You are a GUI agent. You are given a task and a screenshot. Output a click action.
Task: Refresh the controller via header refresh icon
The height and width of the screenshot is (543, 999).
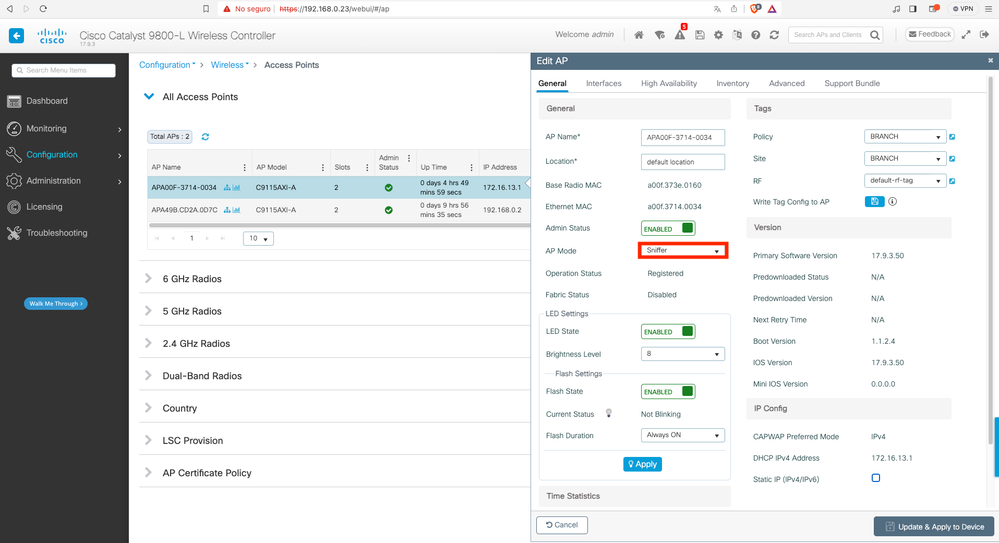[x=774, y=35]
